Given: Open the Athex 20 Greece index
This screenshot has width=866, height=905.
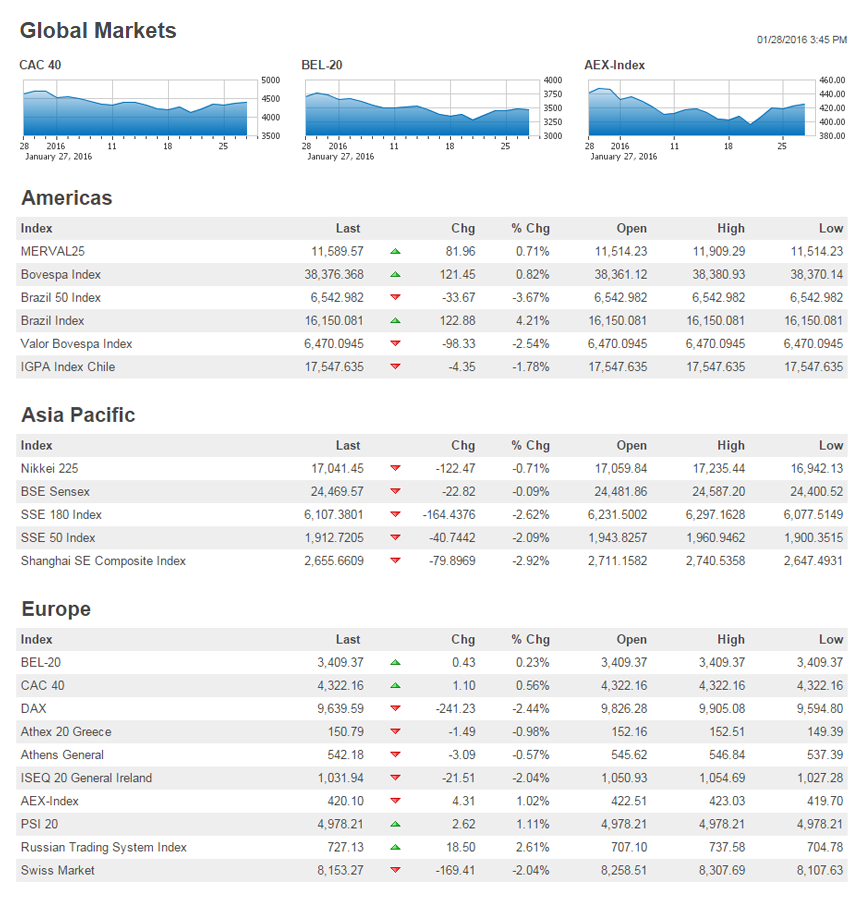Looking at the screenshot, I should pos(66,732).
